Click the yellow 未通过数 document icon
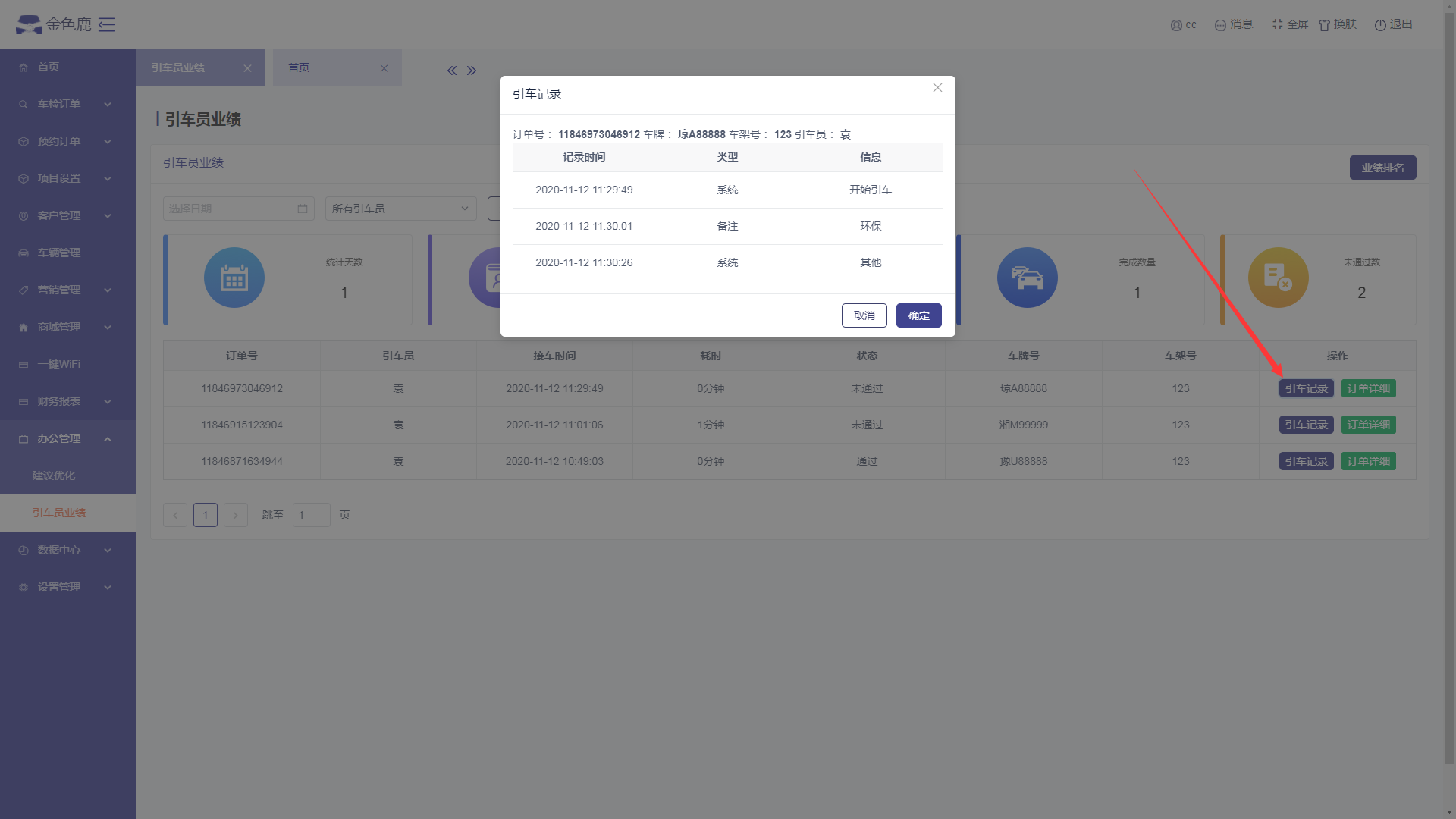The width and height of the screenshot is (1456, 819). 1278,278
